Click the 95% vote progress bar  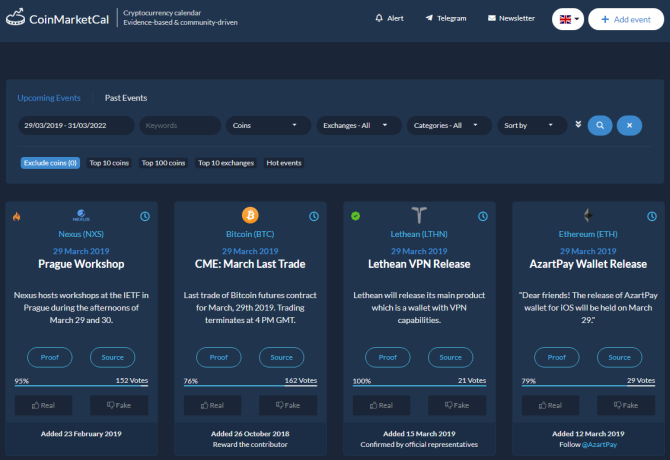81,386
